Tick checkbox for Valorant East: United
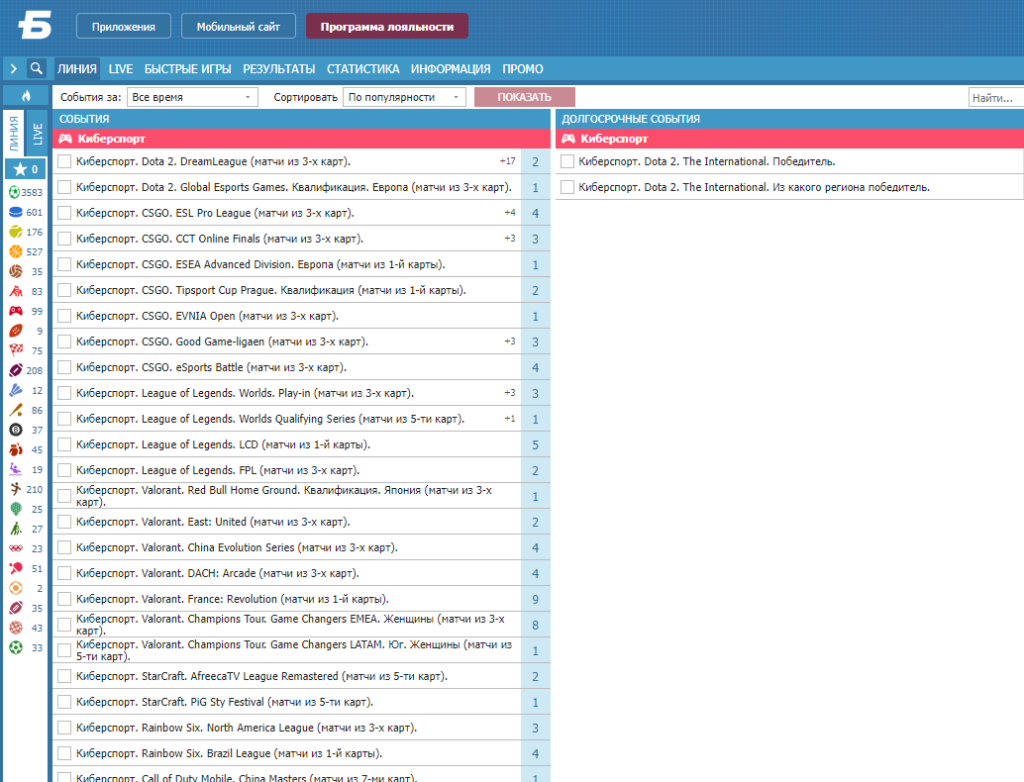This screenshot has height=782, width=1024. coord(64,521)
